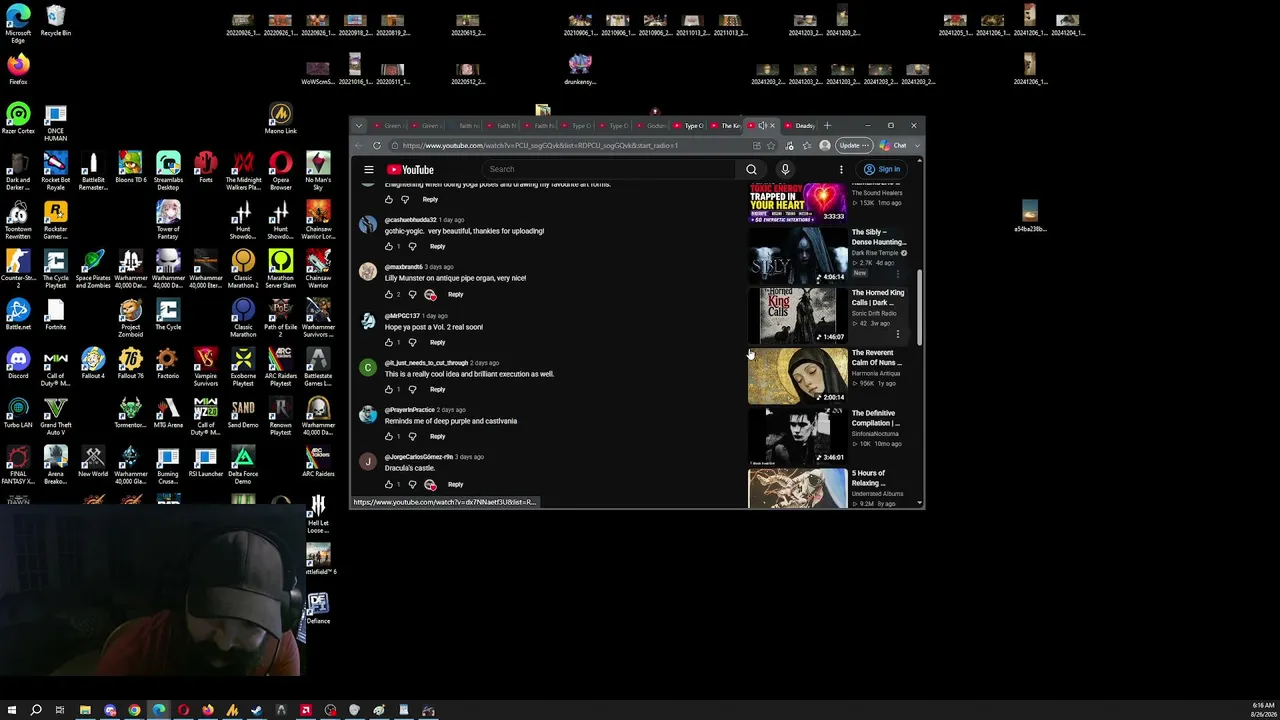1280x720 pixels.
Task: Switch to the Deadsy browser tab
Action: (800, 126)
